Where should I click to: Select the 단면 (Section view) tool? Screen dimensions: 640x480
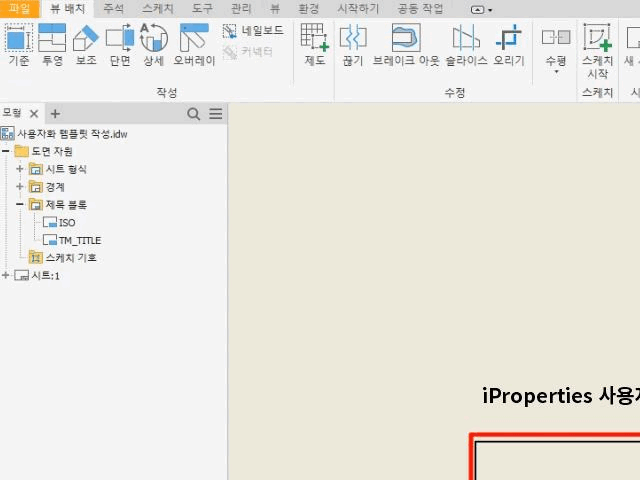pos(120,44)
